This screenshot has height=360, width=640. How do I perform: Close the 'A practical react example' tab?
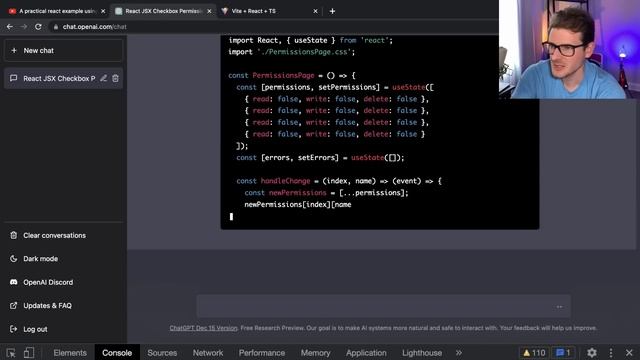tap(103, 11)
